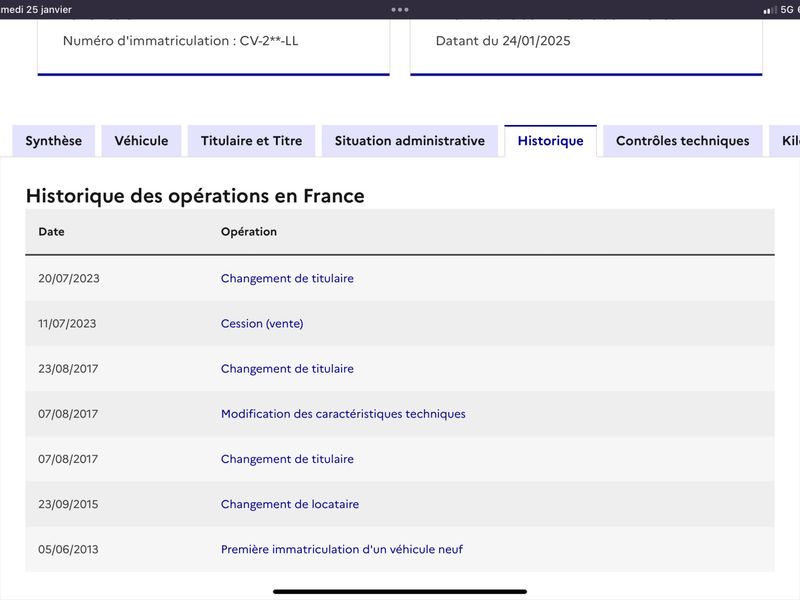This screenshot has width=800, height=600.
Task: Select the date 11/07/2023
Action: pos(67,323)
